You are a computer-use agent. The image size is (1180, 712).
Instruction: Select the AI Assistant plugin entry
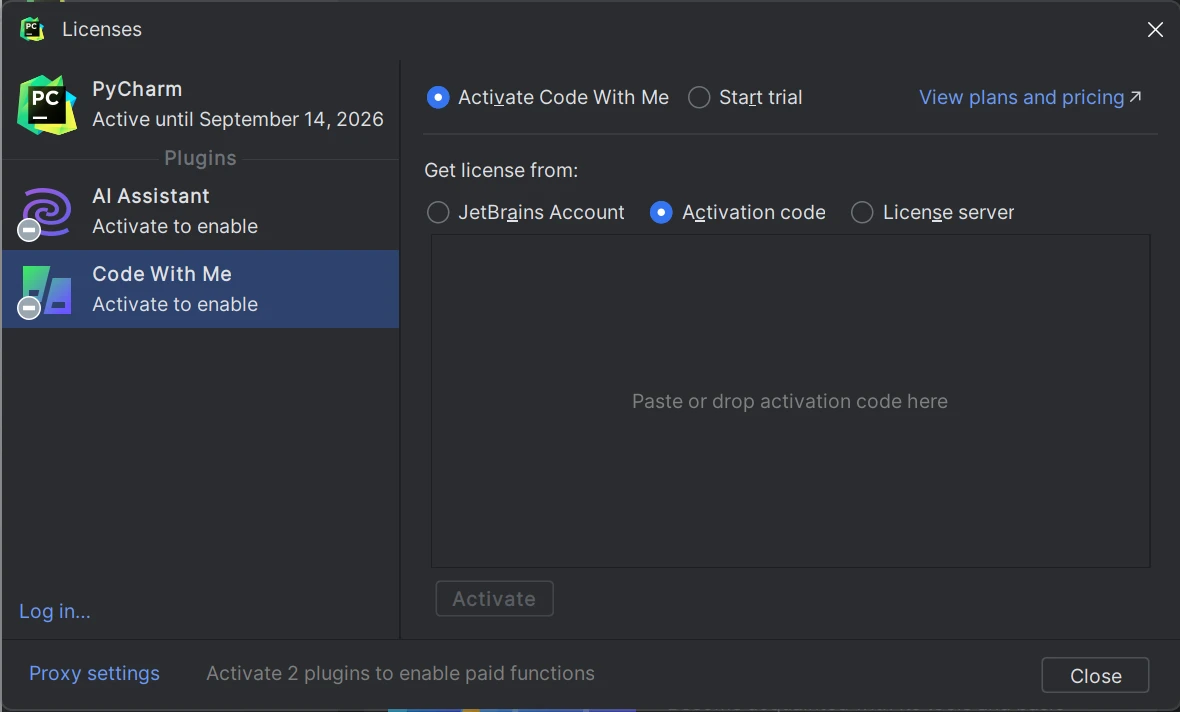click(200, 211)
